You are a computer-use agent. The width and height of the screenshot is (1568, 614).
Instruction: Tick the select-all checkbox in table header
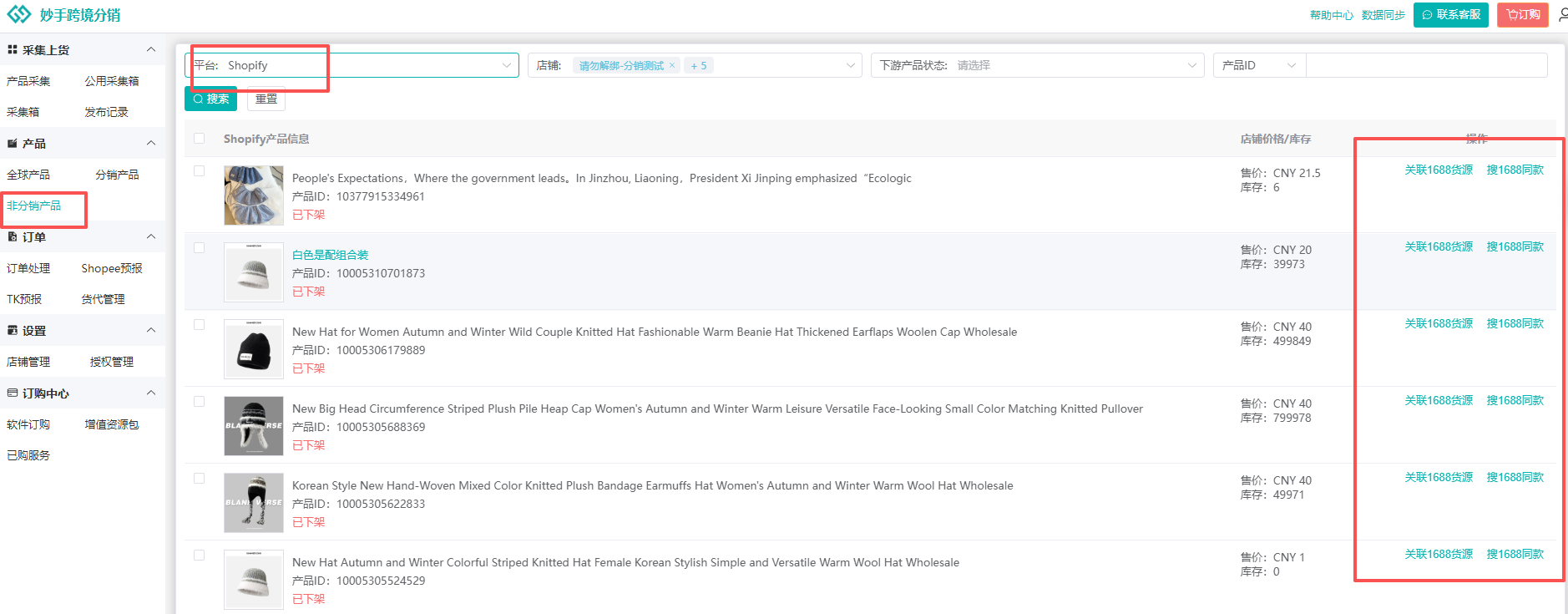[x=199, y=139]
